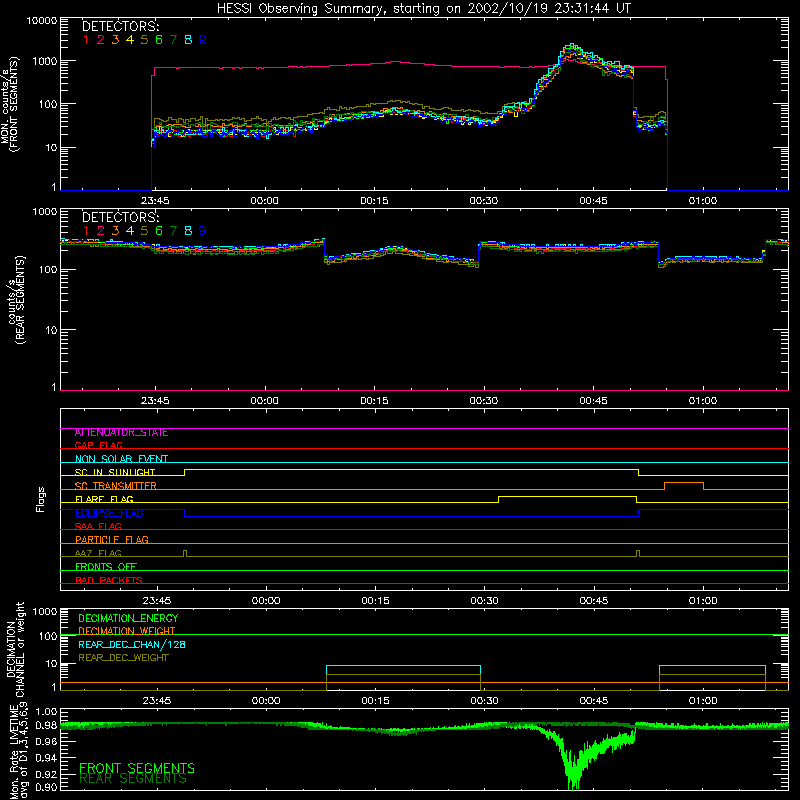800x800 pixels.
Task: Click the BAD_PACKETS flag label
Action: click(x=109, y=580)
